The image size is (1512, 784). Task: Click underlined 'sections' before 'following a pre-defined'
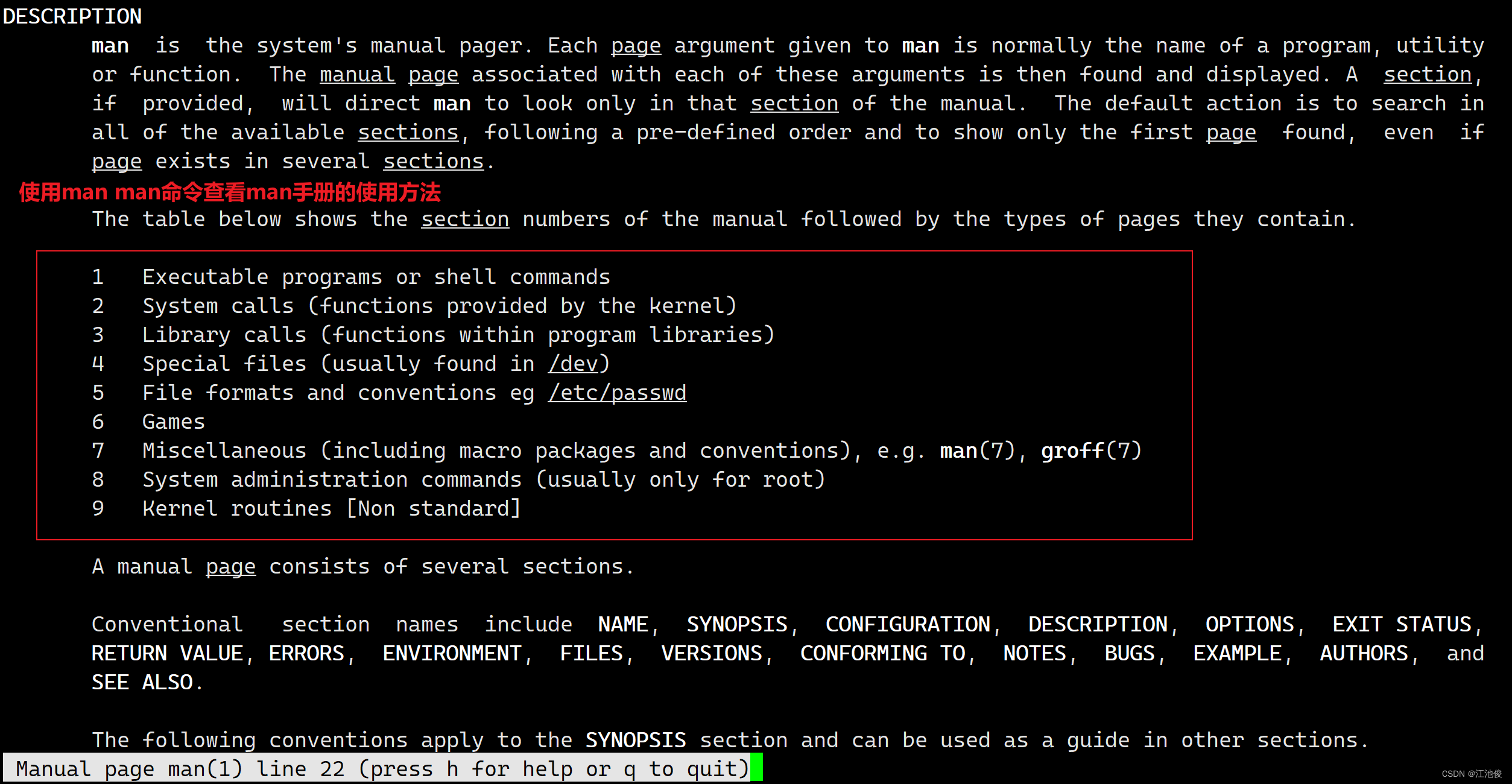pos(408,132)
